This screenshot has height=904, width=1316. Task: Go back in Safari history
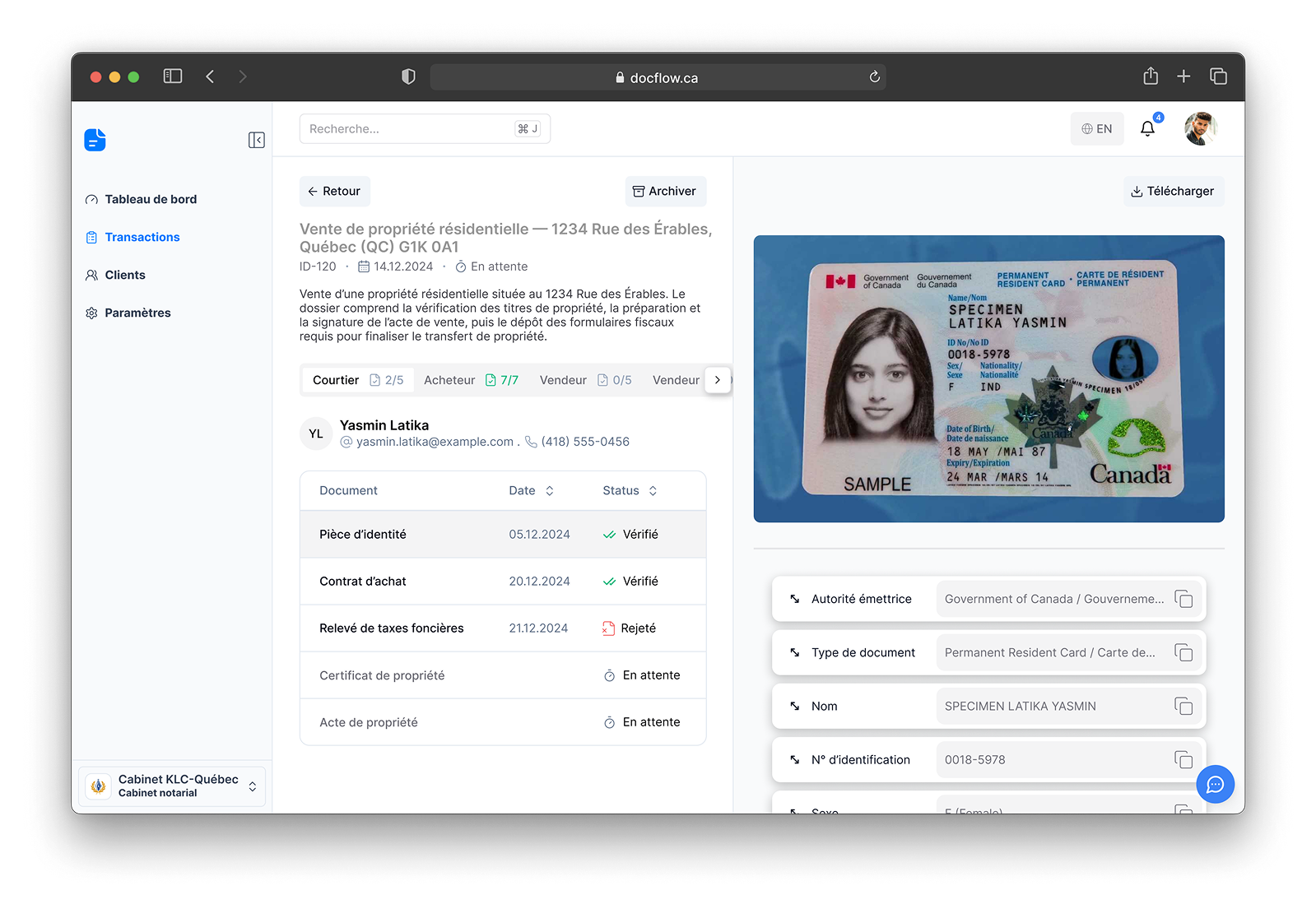pos(210,76)
